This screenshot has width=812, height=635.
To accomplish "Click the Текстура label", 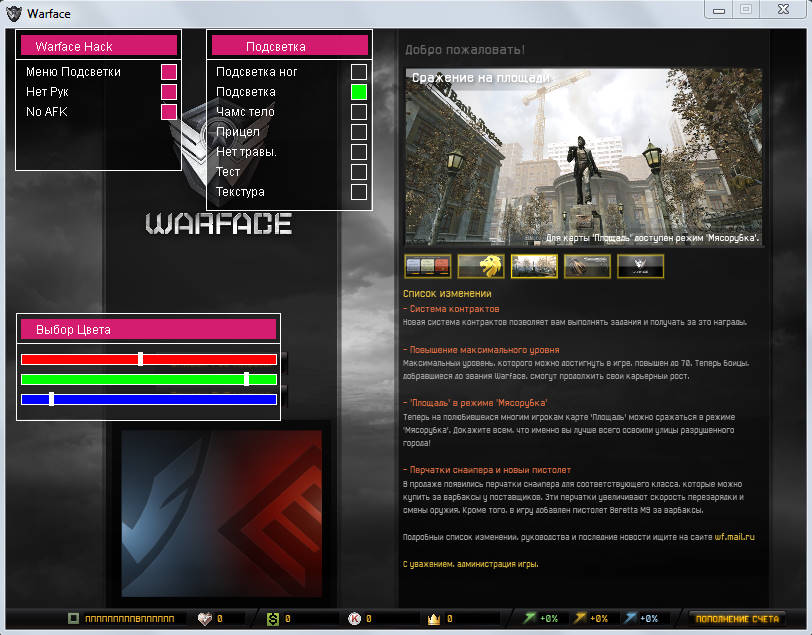I will pos(240,192).
